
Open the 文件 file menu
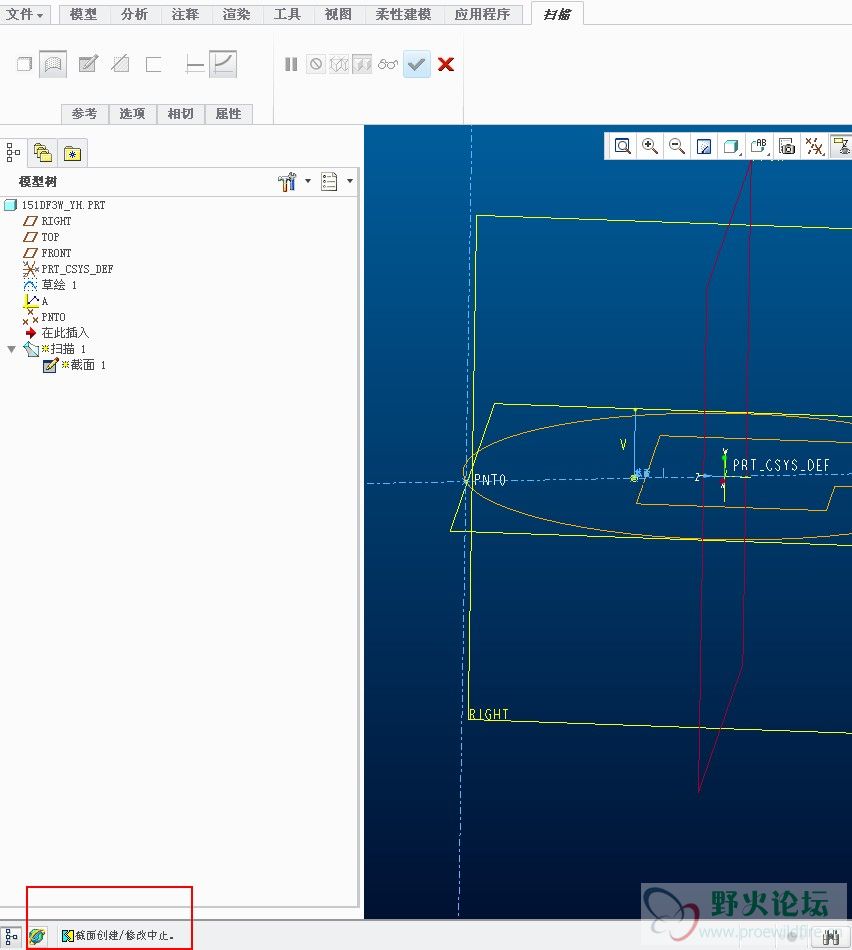pyautogui.click(x=25, y=14)
